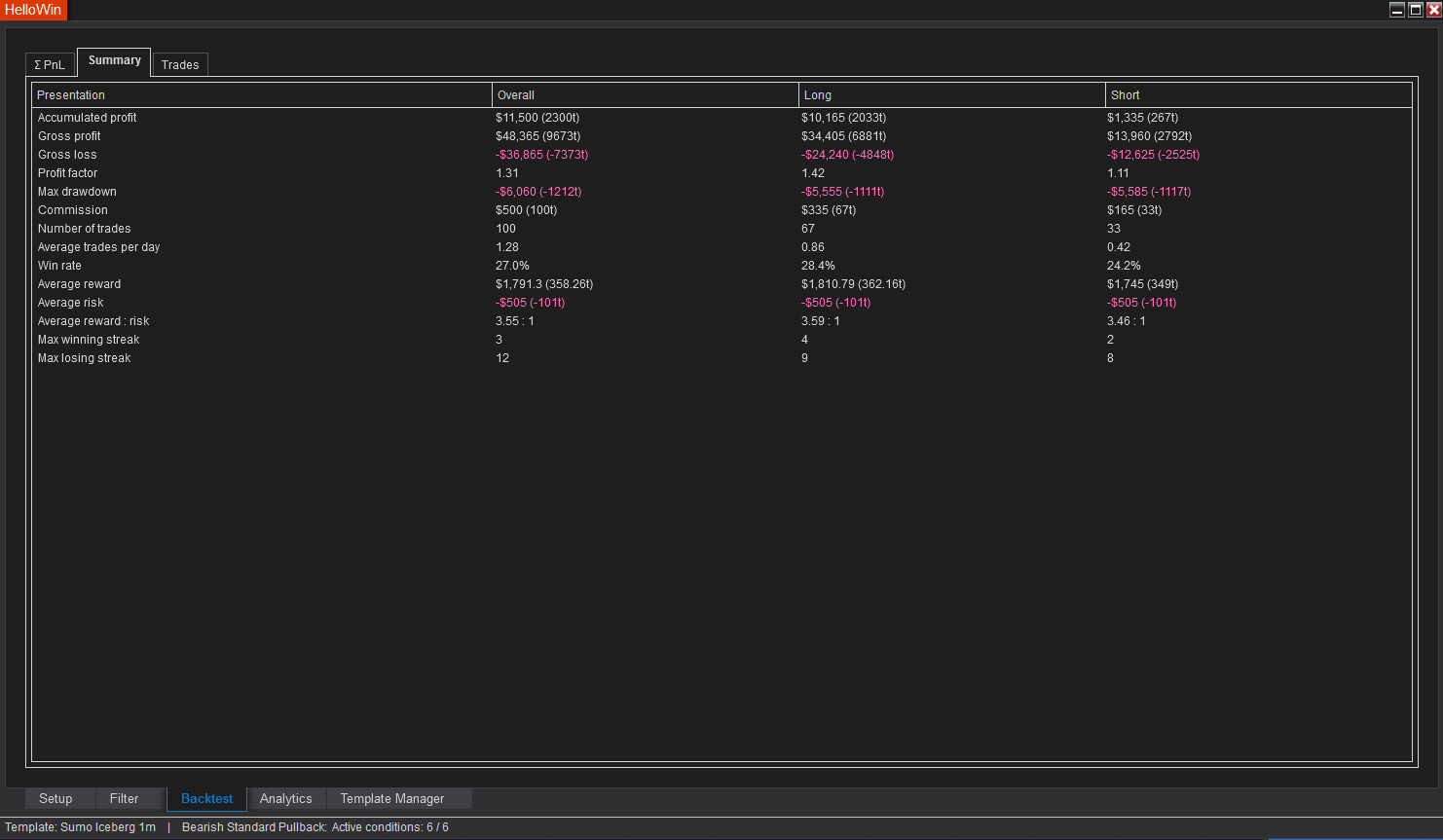This screenshot has height=840, width=1443.
Task: Select the Average trades per day label
Action: 99,247
